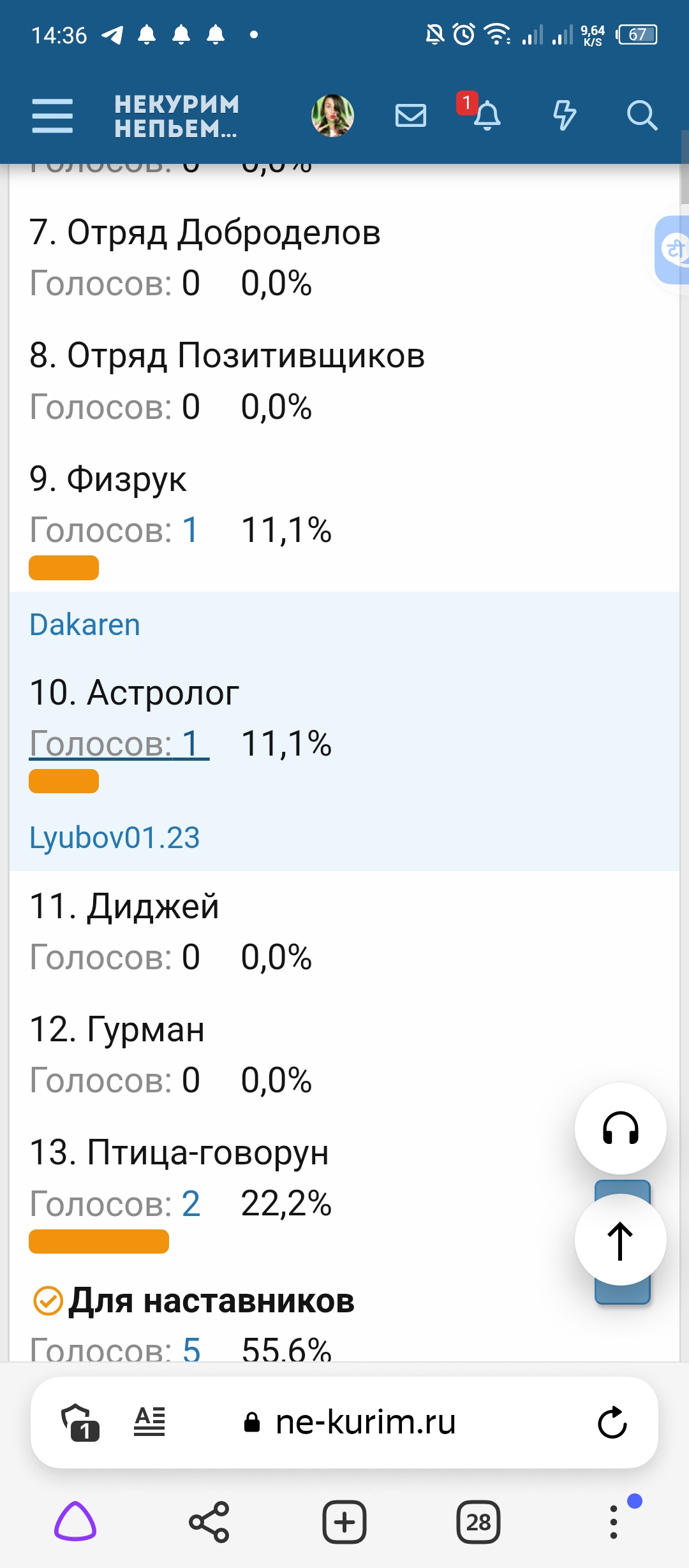Open forum search magnifier icon
Image resolution: width=689 pixels, height=1568 pixels.
coord(641,116)
